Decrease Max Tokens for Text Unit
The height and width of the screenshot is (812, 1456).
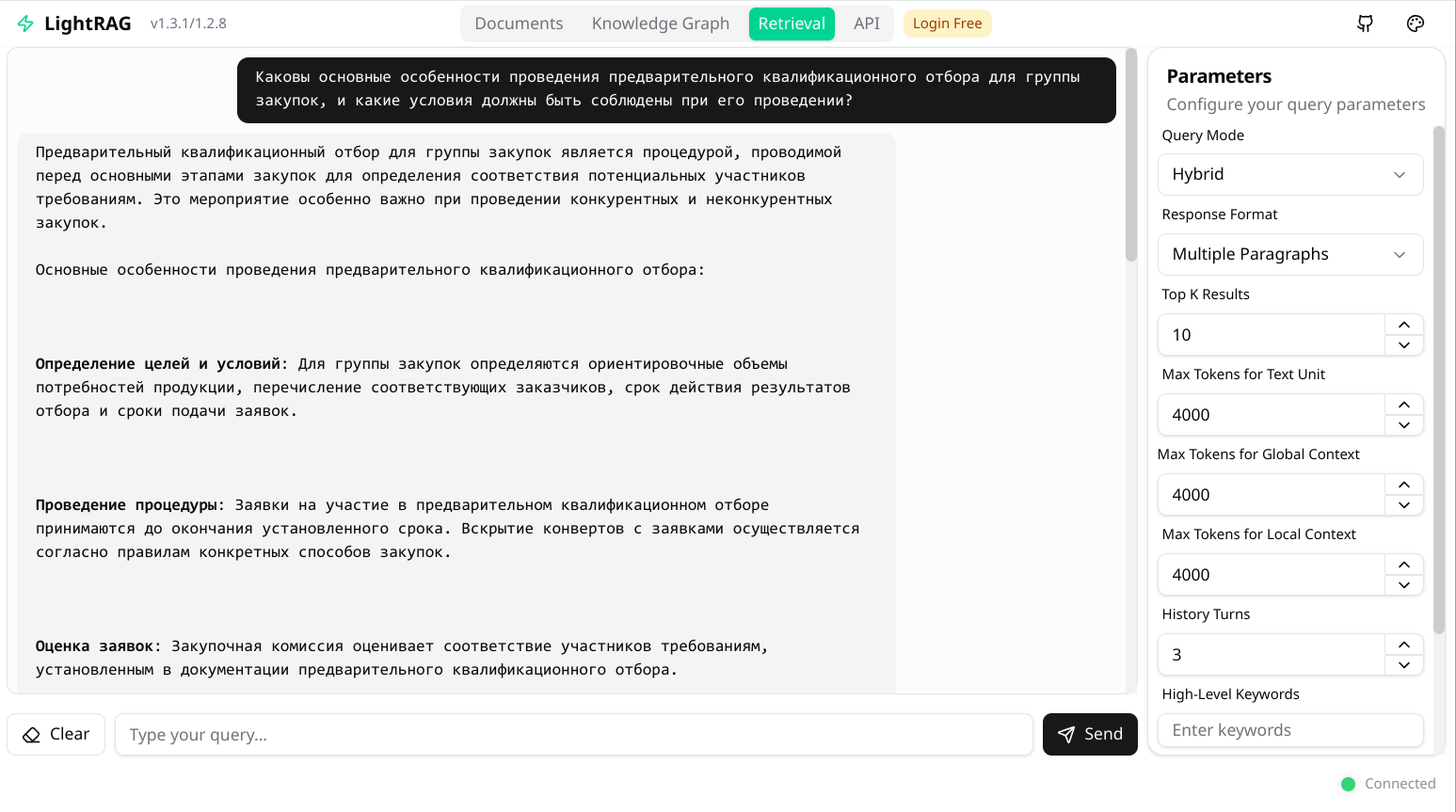(x=1403, y=425)
